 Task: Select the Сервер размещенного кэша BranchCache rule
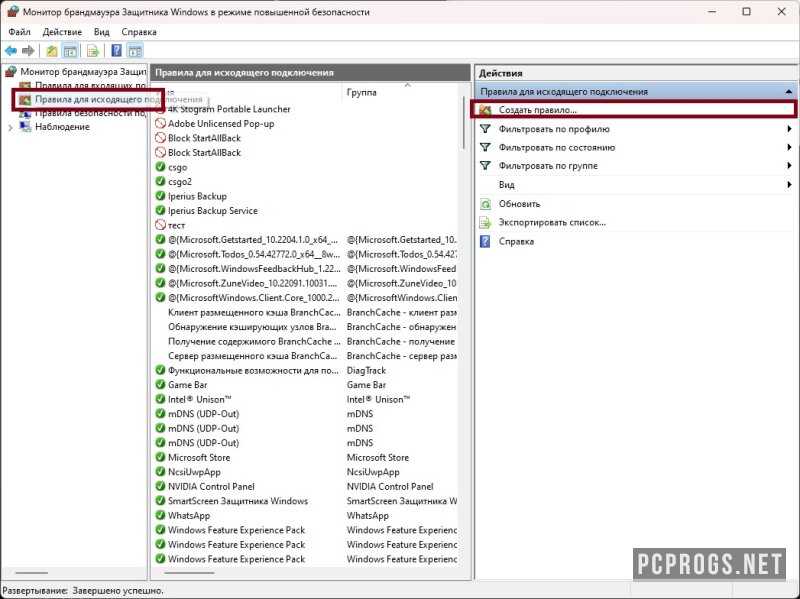(253, 356)
